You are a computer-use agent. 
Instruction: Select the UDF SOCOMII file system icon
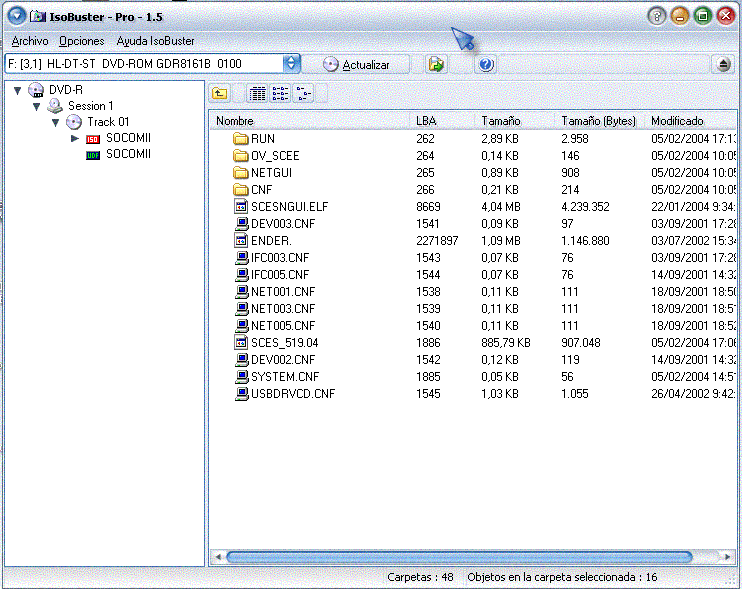coord(93,155)
